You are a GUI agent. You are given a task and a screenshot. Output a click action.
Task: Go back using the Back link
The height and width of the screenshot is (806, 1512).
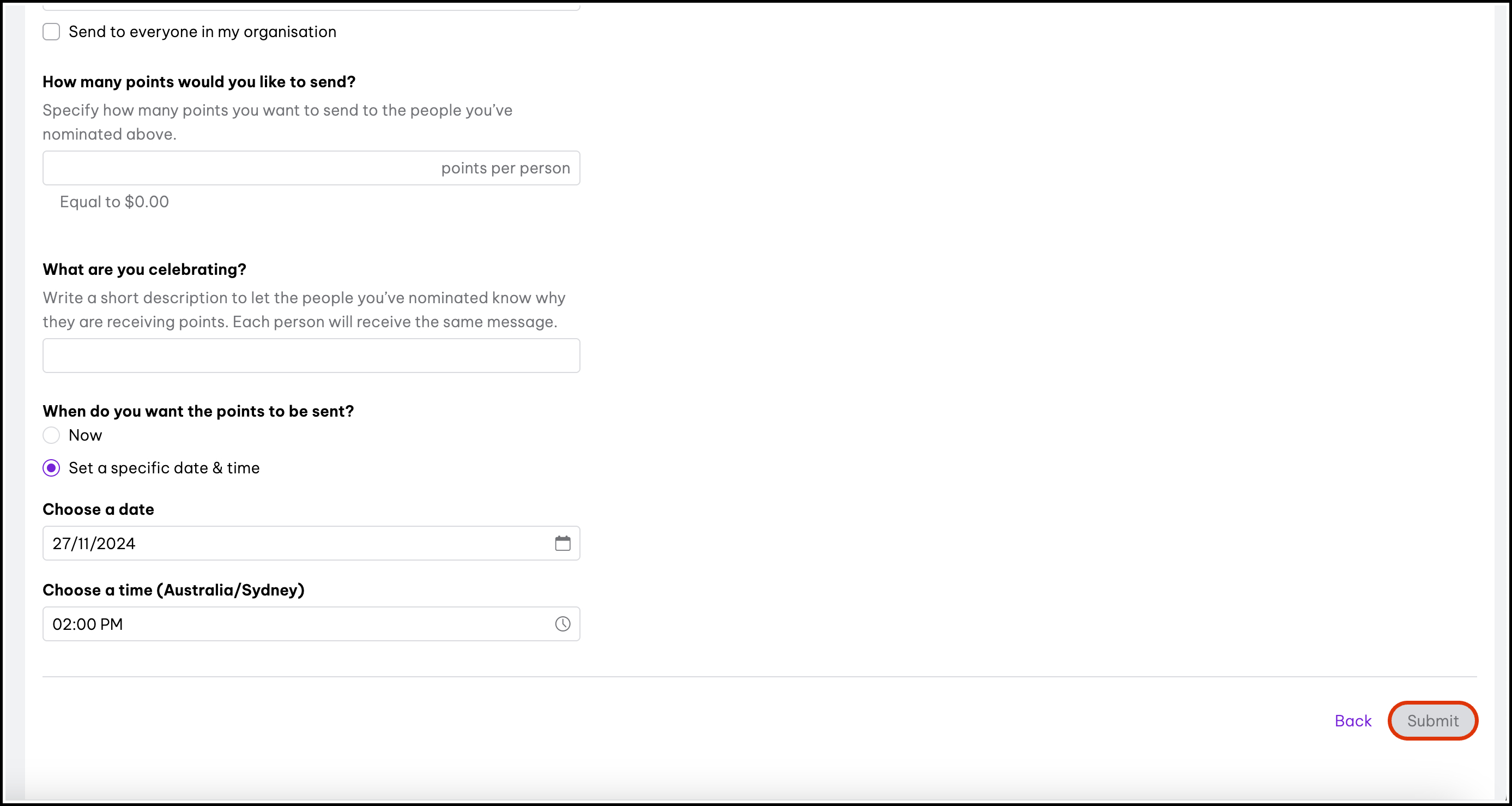[1352, 721]
